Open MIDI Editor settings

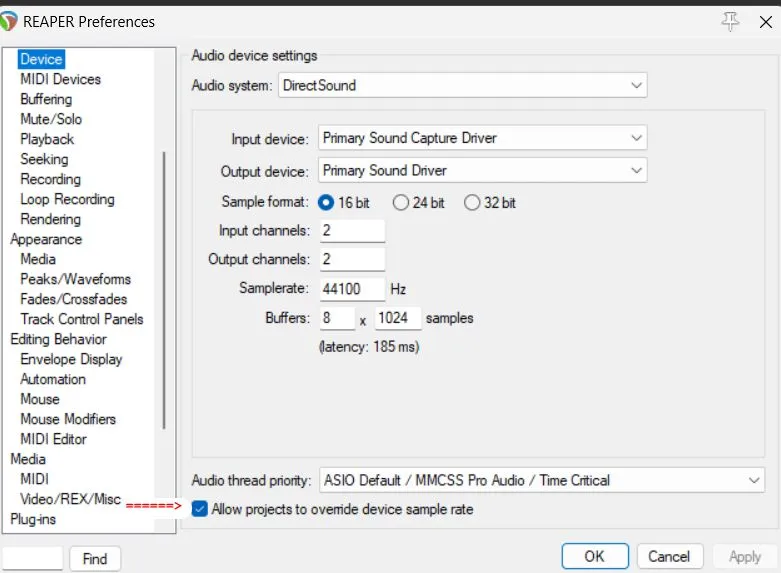pyautogui.click(x=53, y=439)
